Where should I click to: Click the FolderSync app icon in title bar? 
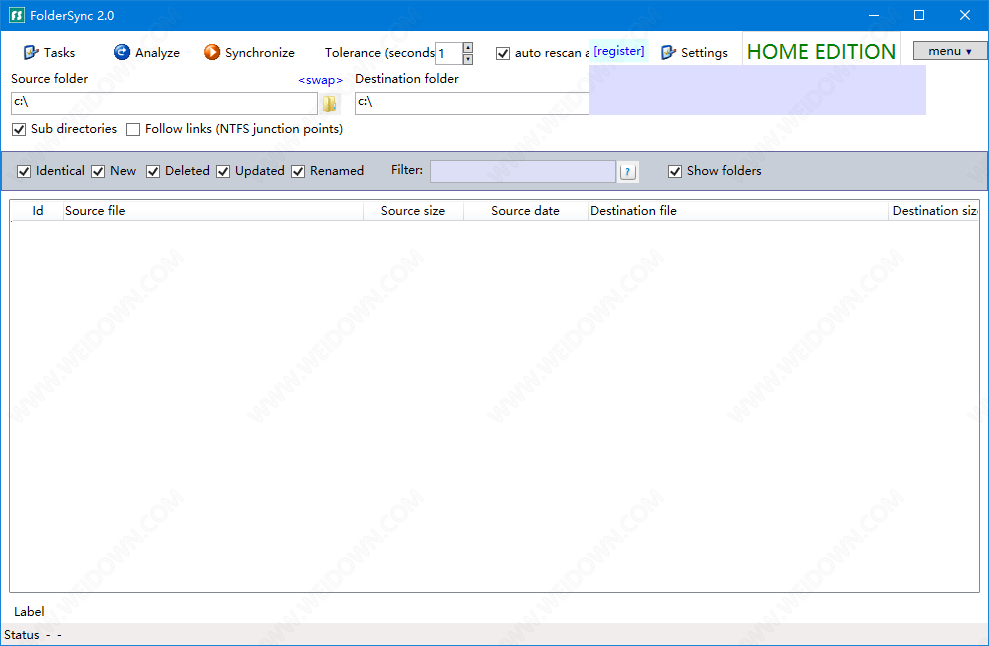click(17, 15)
